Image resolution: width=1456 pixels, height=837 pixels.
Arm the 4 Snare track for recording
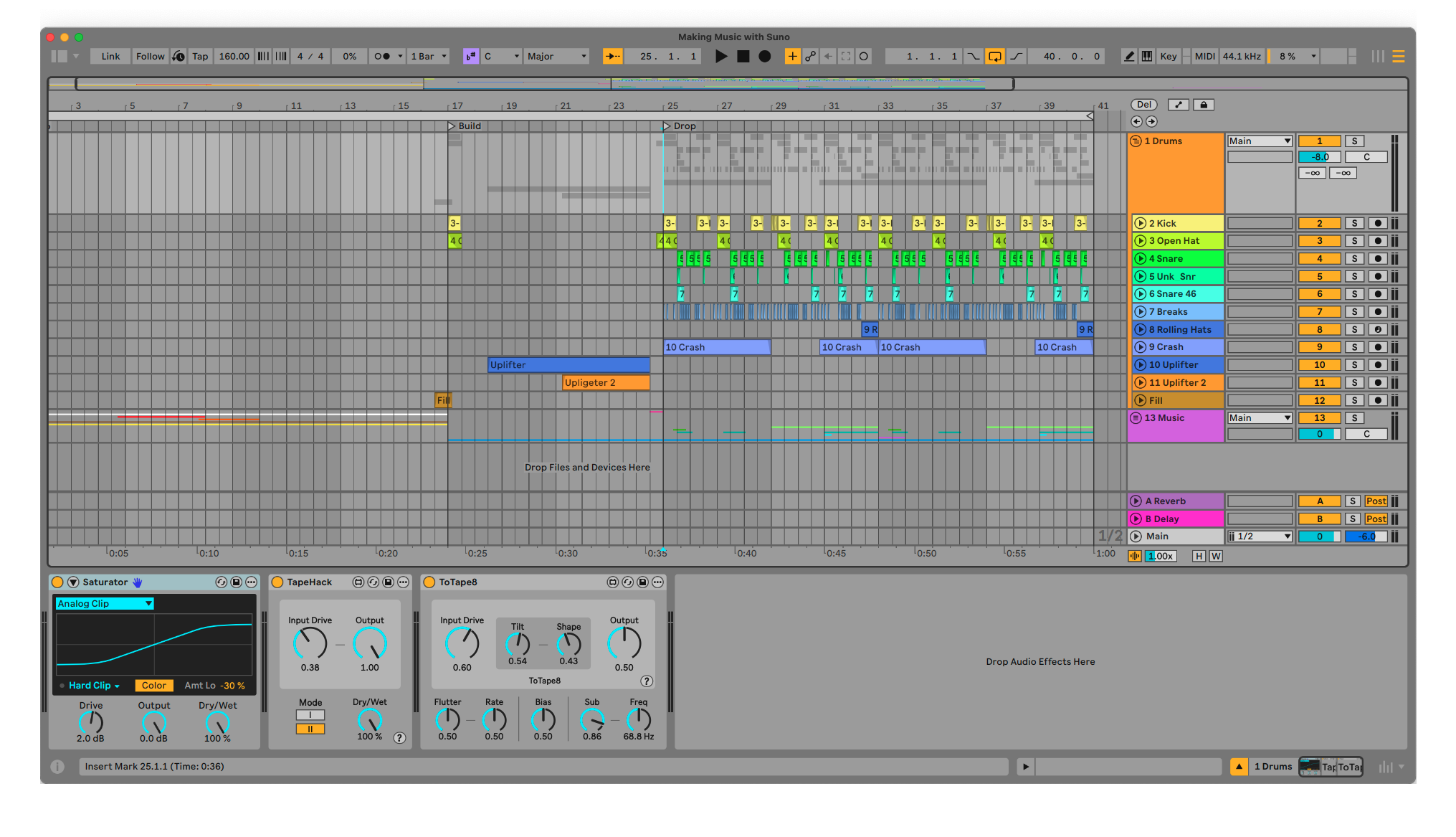pyautogui.click(x=1377, y=258)
